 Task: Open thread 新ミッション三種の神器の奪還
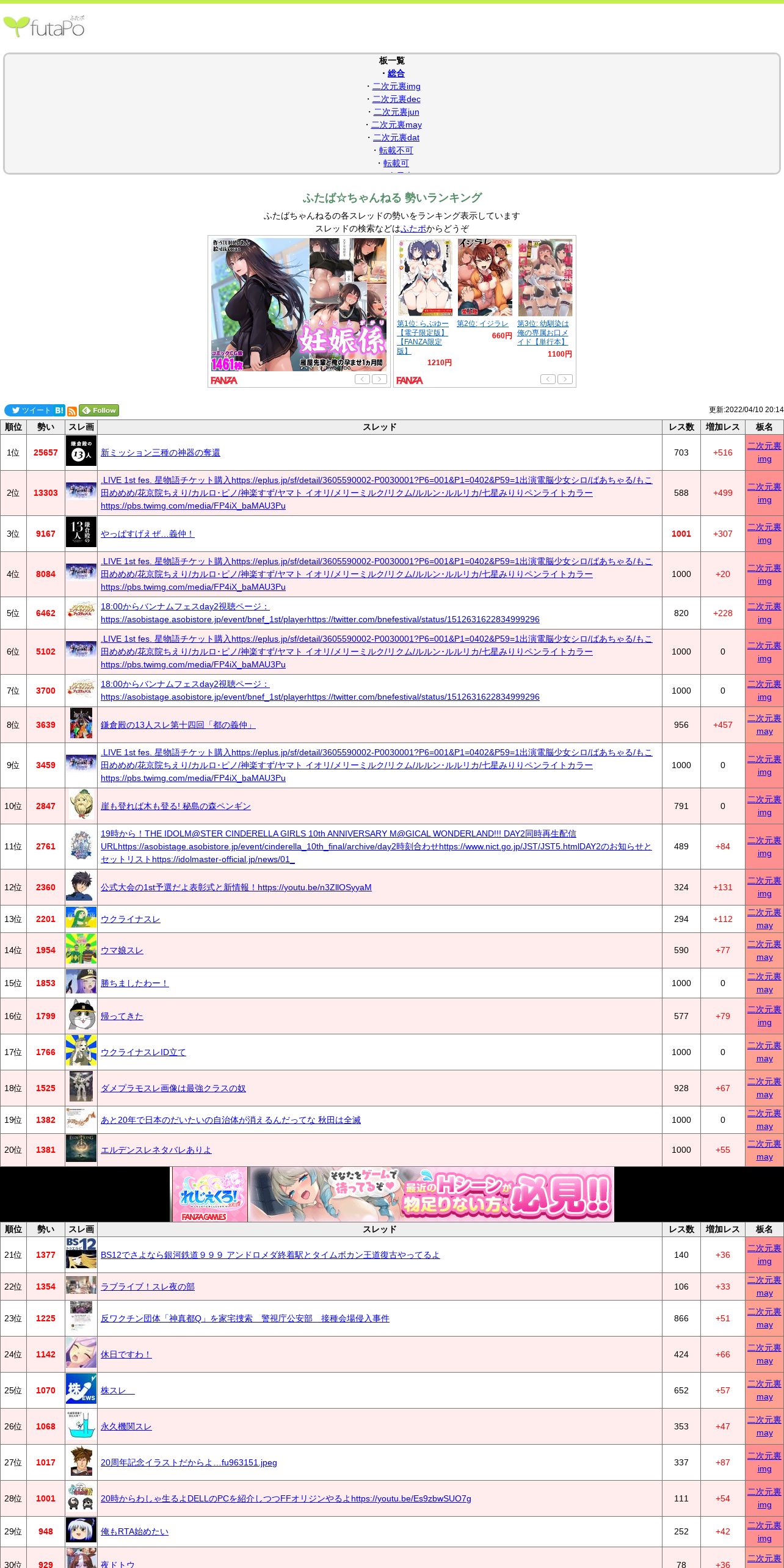tap(161, 452)
